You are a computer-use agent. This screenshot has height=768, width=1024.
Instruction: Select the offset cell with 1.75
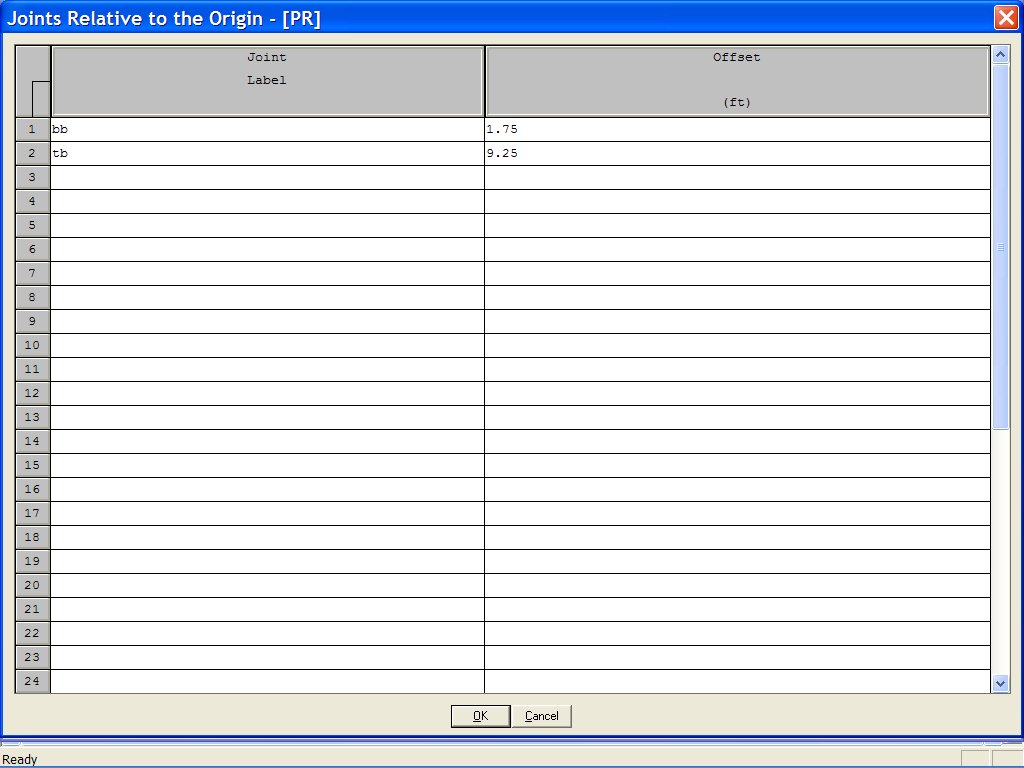[737, 129]
